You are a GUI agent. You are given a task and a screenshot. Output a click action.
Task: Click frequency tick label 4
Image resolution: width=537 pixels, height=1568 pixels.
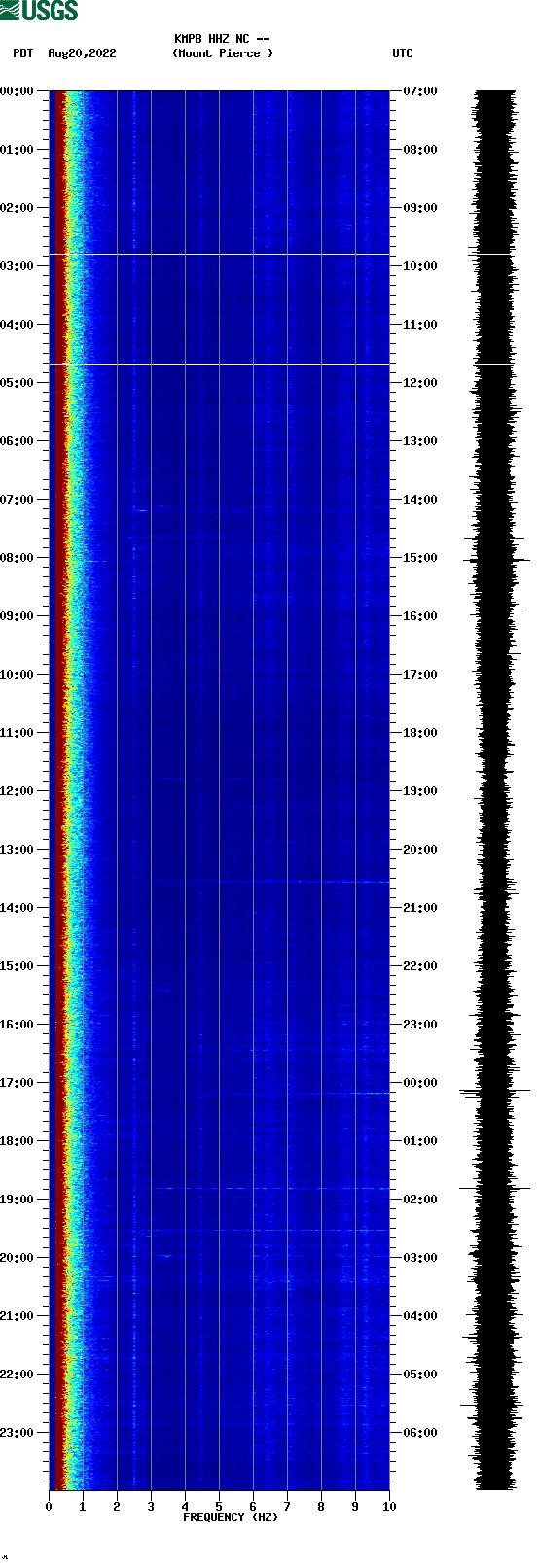[x=185, y=1507]
